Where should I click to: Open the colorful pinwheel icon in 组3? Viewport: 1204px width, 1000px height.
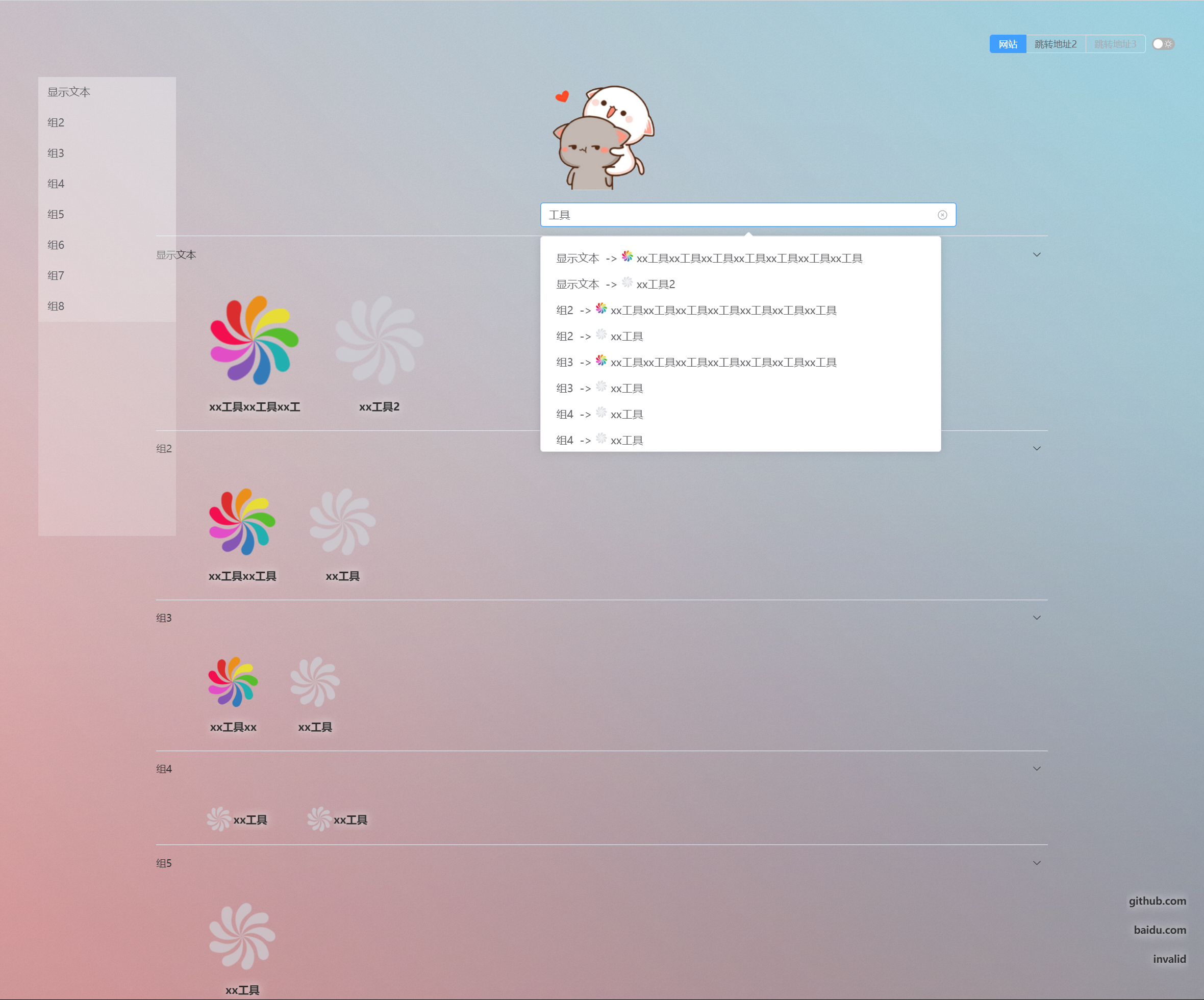click(x=233, y=681)
